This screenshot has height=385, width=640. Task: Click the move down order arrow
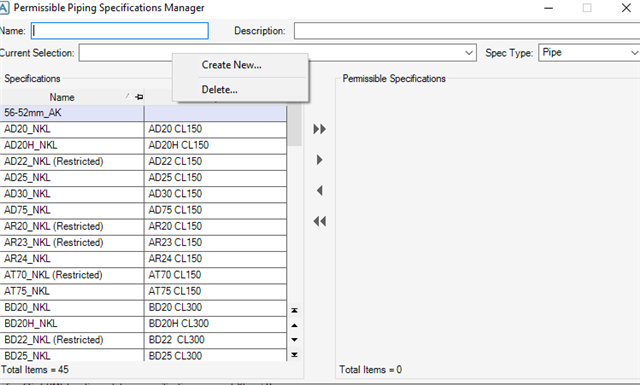[294, 340]
